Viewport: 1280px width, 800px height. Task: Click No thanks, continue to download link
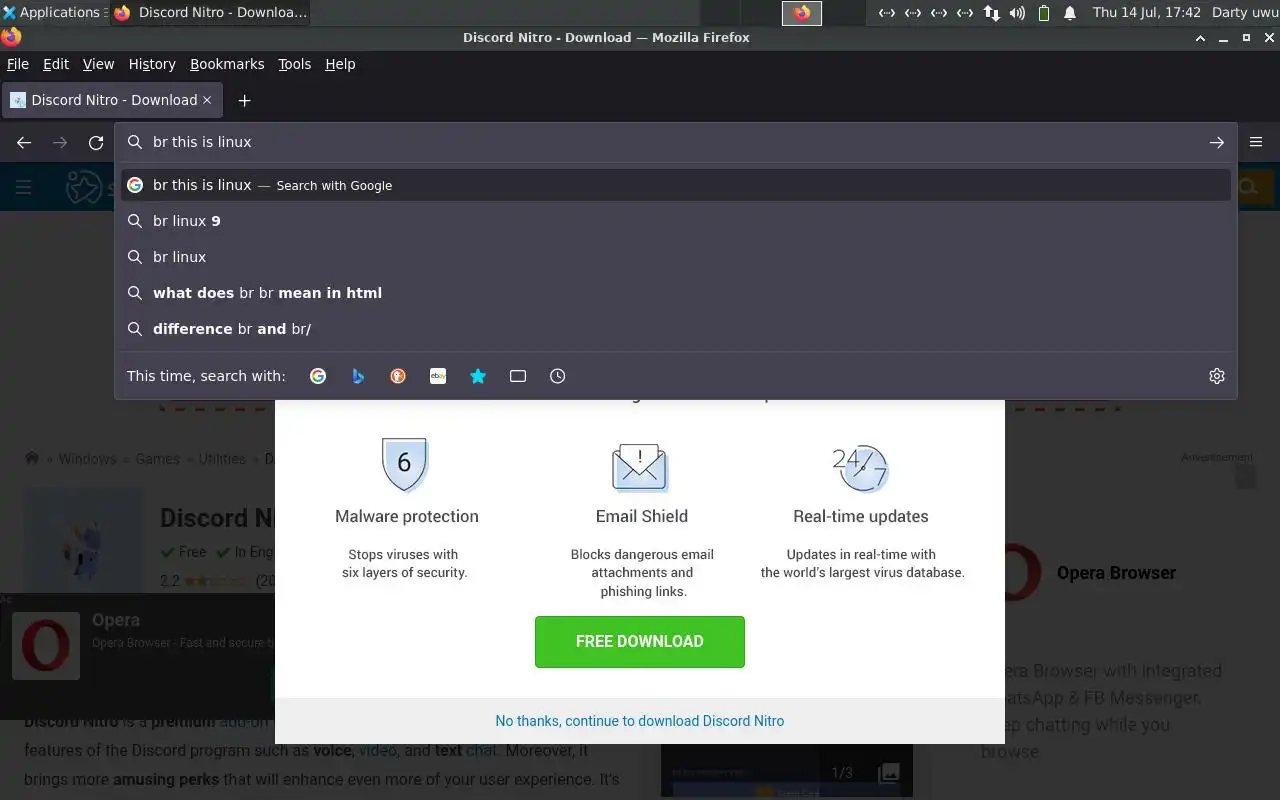(640, 721)
